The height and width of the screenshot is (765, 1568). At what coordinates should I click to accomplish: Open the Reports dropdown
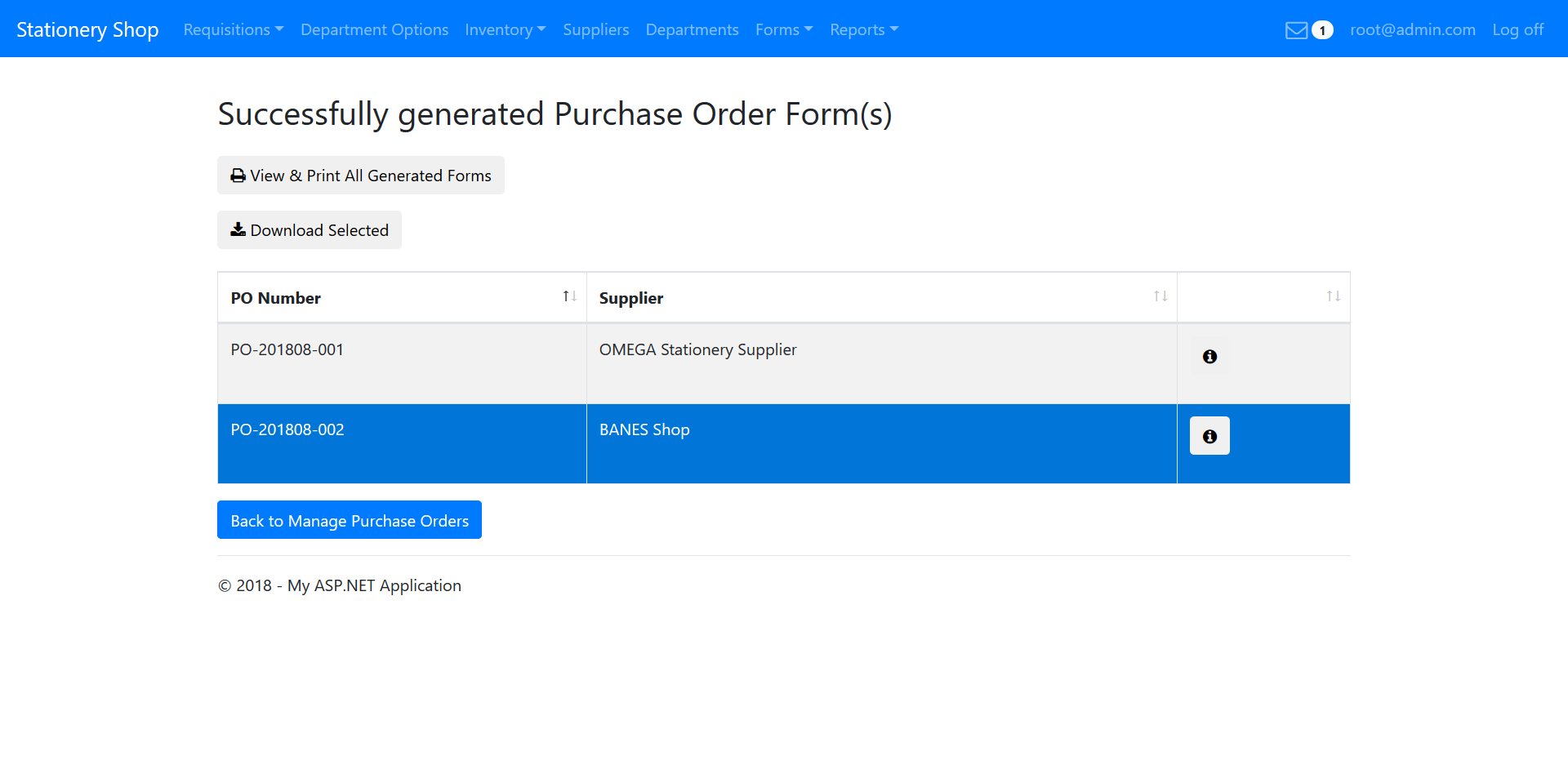(862, 29)
